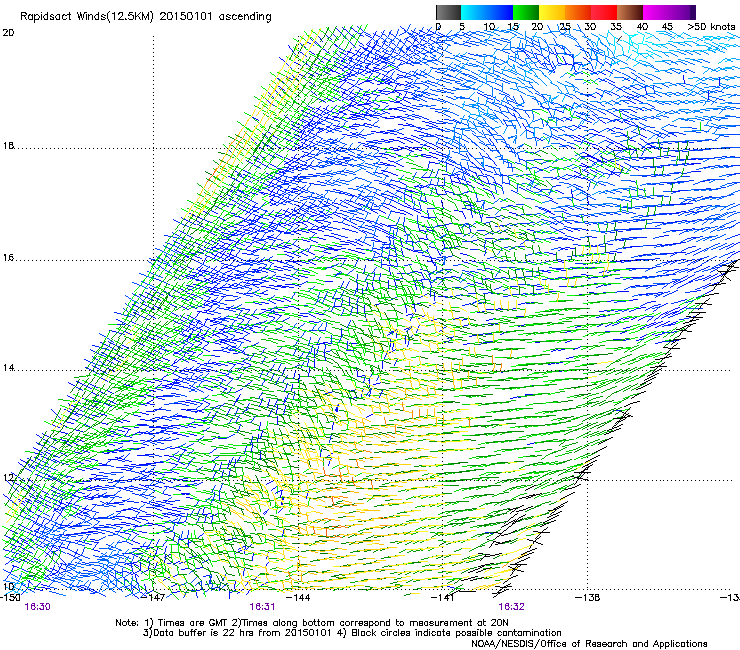
Task: Select the green 15-20 knots legend segment
Action: pyautogui.click(x=526, y=12)
